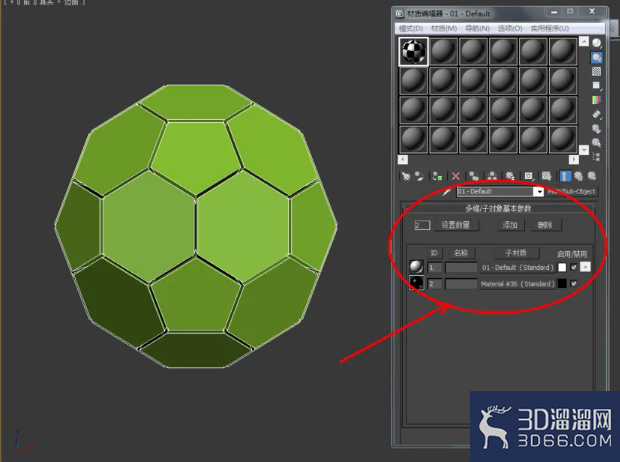This screenshot has width=620, height=462.
Task: Click sample slots scroll down arrow
Action: [x=584, y=150]
